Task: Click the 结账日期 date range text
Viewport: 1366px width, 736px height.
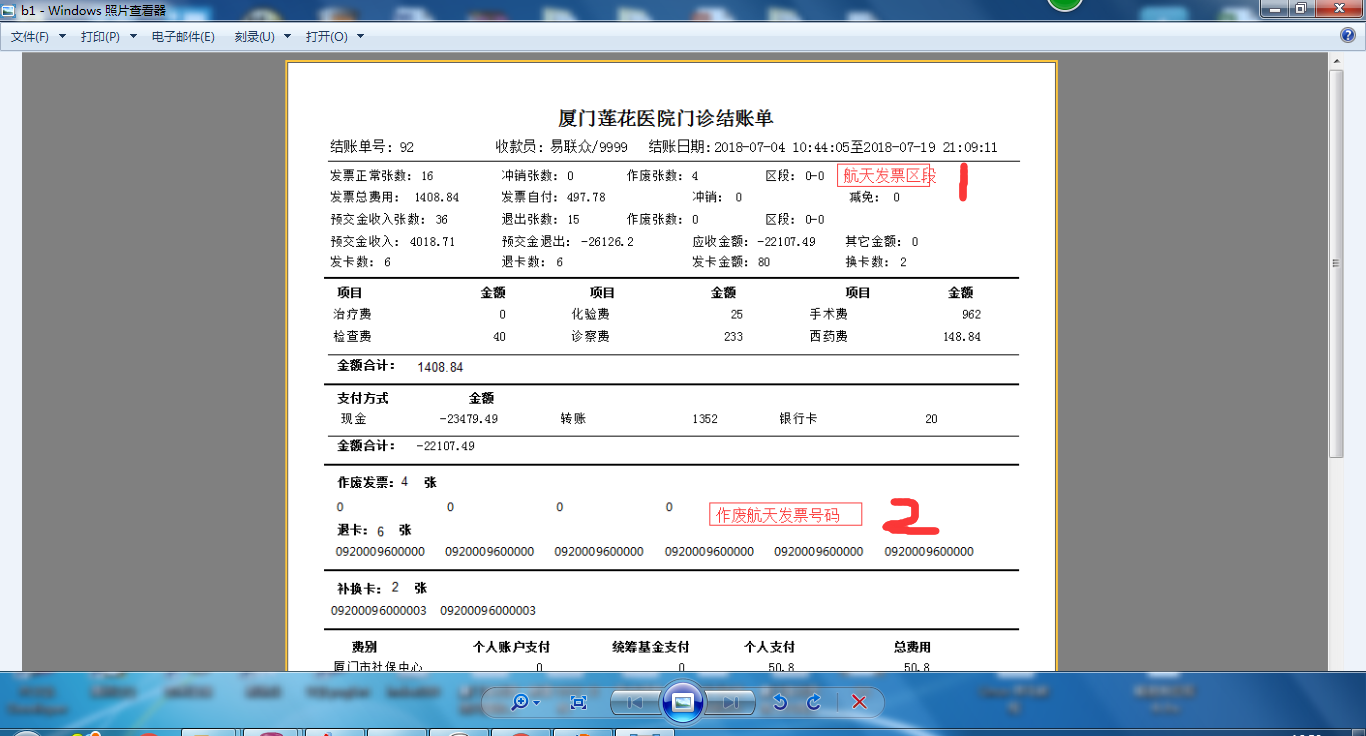Action: 823,147
